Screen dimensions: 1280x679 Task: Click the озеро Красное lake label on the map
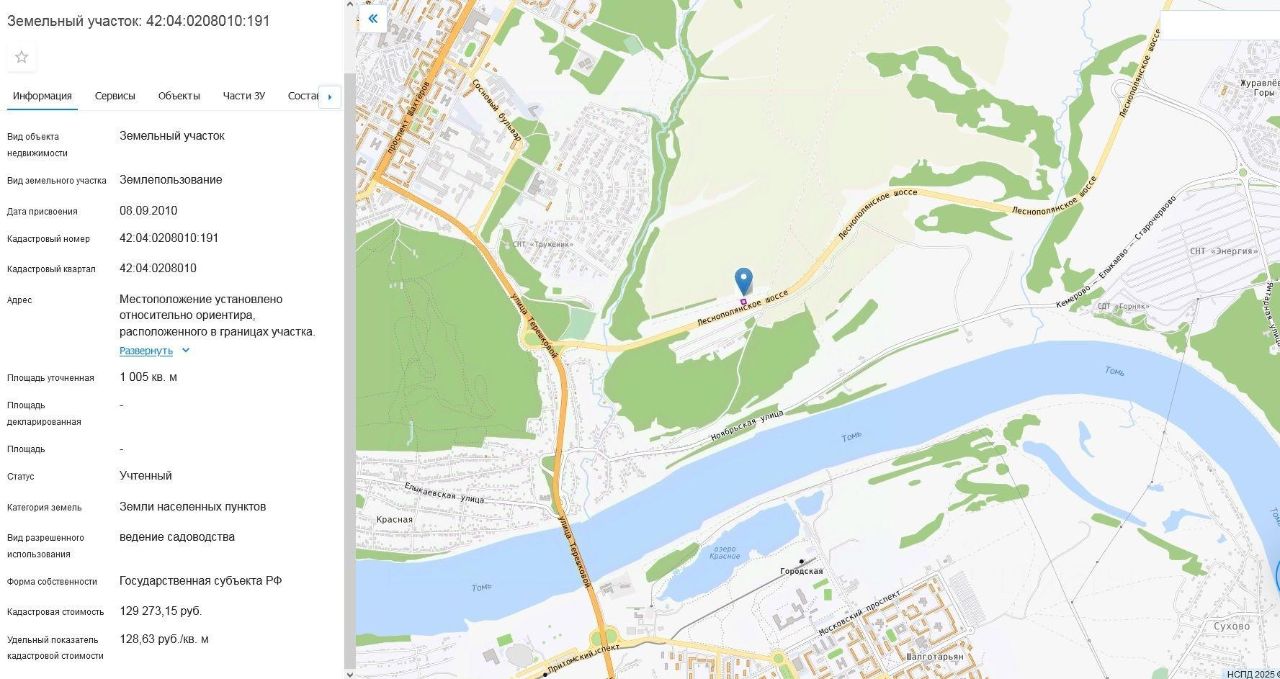click(725, 552)
